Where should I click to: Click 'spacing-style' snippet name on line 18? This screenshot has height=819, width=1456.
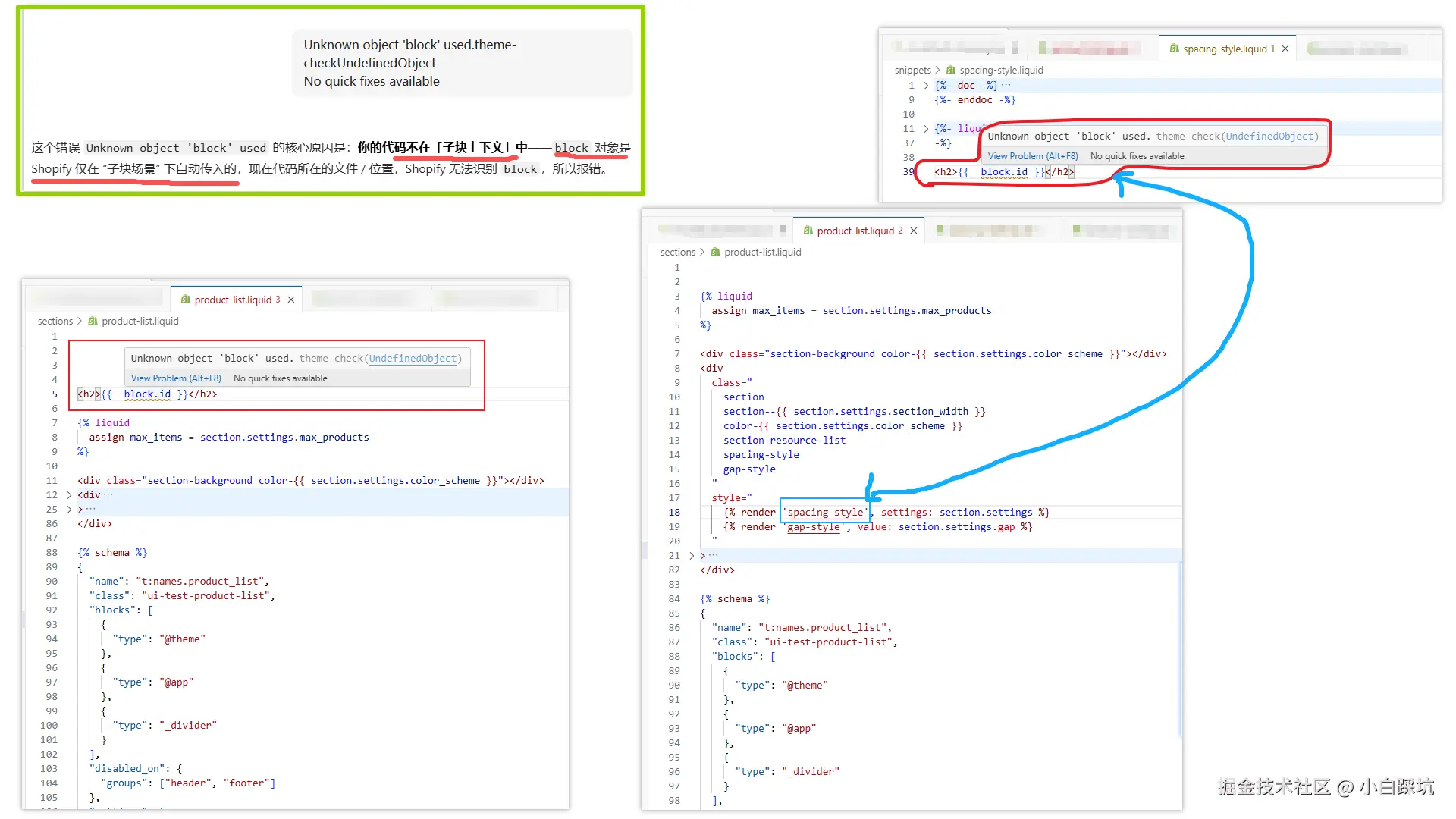[x=825, y=513]
